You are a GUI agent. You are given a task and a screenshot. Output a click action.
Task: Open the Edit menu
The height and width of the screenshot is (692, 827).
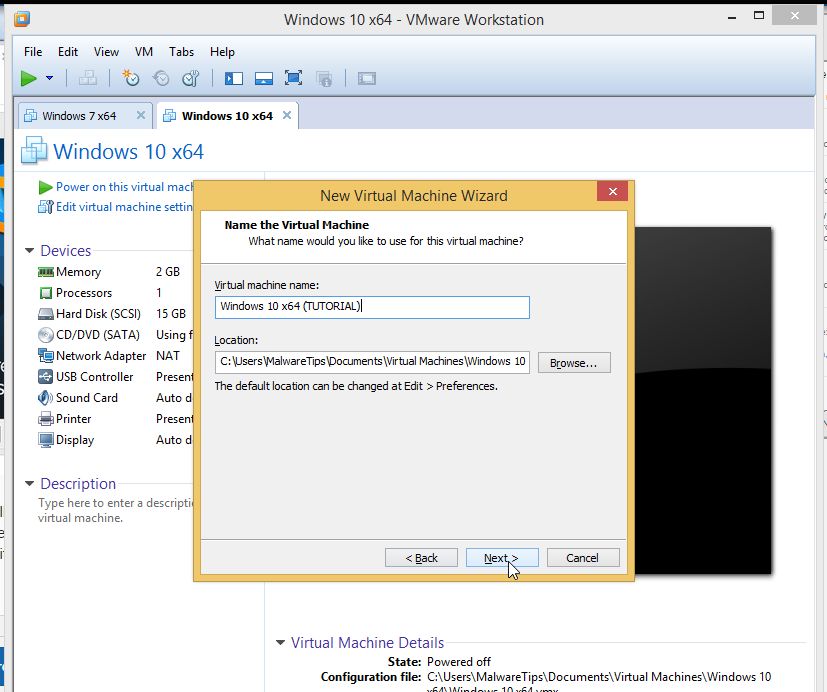point(68,52)
